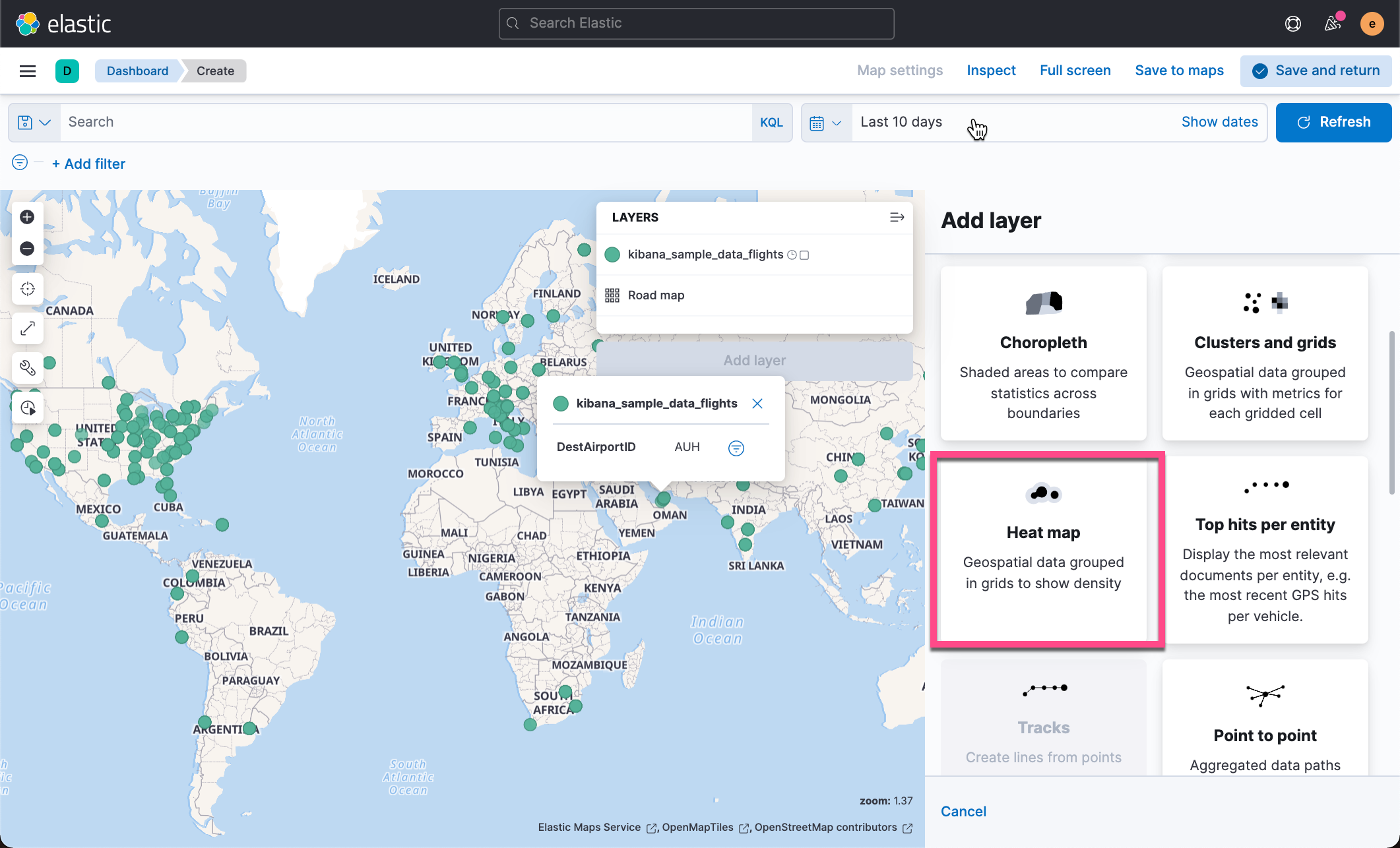Zoom out on the map

27,249
